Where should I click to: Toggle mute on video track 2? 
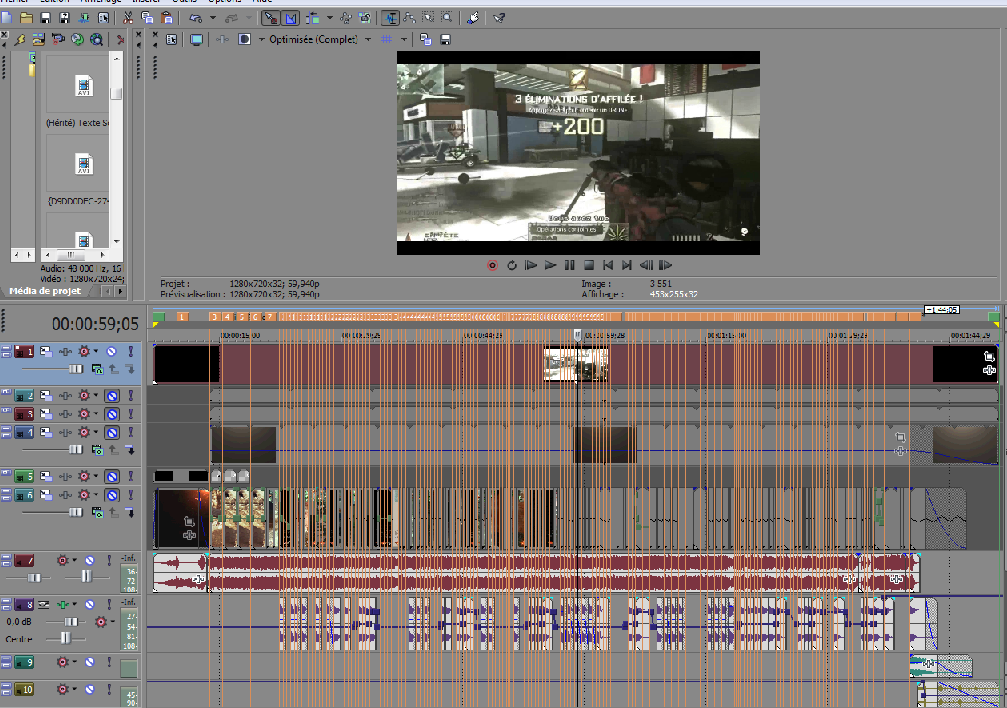(x=112, y=396)
